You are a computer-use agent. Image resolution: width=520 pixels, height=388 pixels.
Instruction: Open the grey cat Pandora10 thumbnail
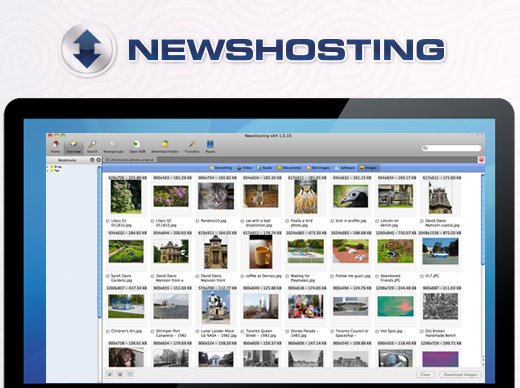pos(216,196)
